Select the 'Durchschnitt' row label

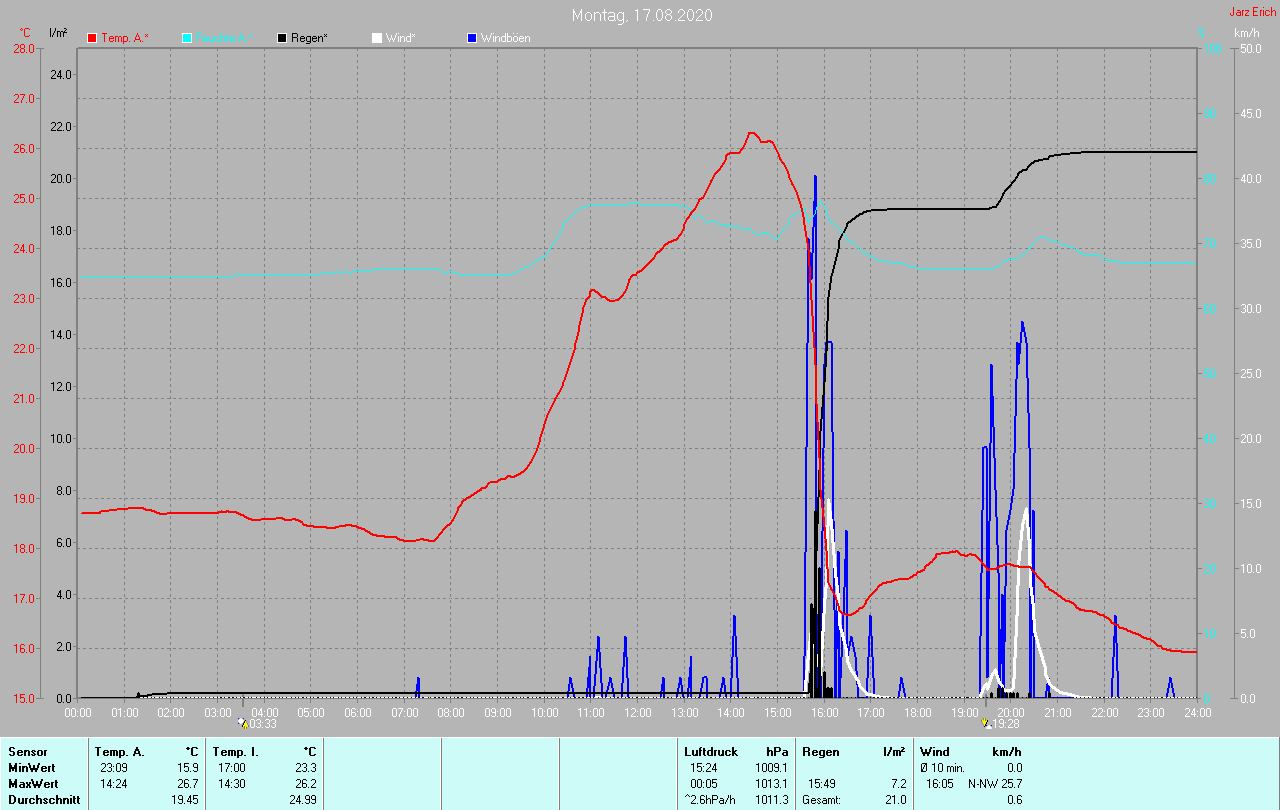click(42, 799)
